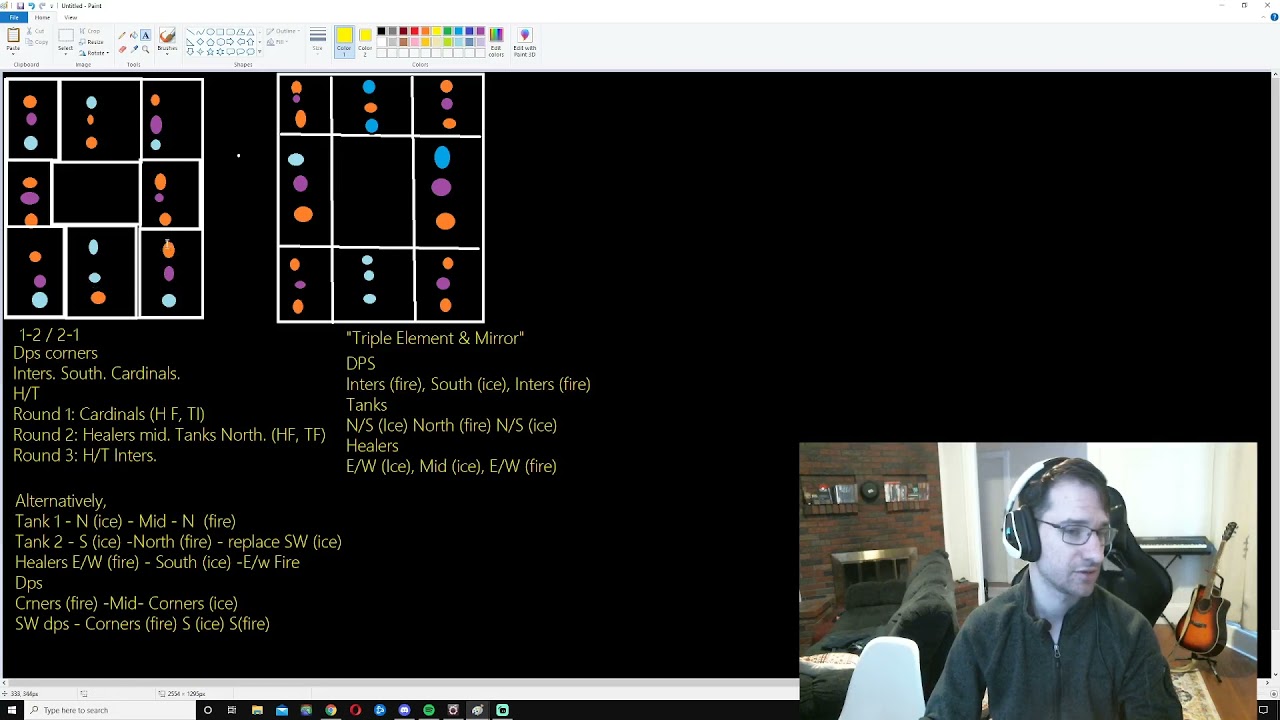Select the Magnifier tool
Viewport: 1280px width, 720px height.
click(x=145, y=49)
